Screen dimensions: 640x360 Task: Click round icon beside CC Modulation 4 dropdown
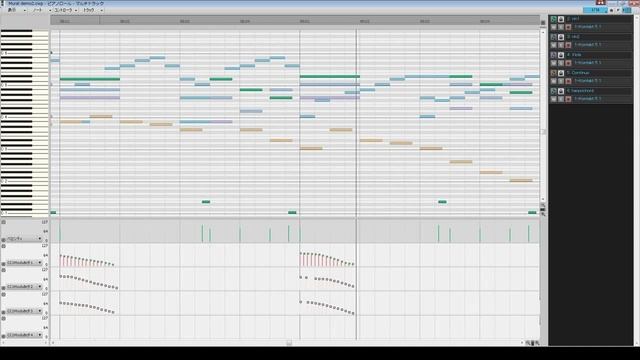(3, 336)
